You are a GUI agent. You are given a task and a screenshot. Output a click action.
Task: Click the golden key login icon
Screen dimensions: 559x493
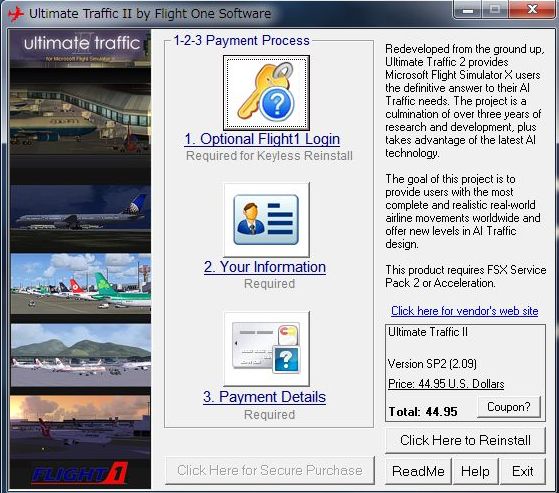point(266,93)
